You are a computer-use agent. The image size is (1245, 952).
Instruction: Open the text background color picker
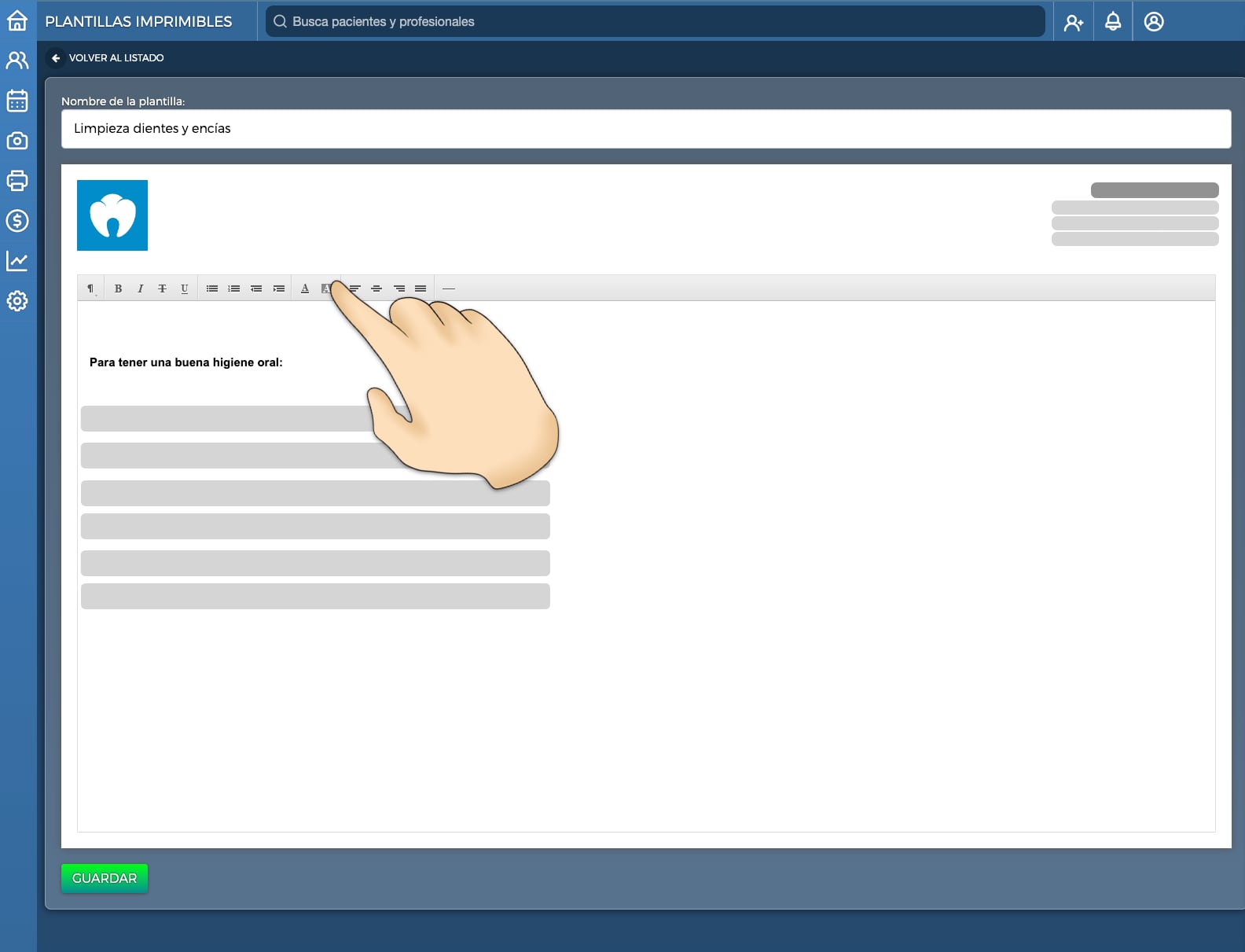(325, 289)
